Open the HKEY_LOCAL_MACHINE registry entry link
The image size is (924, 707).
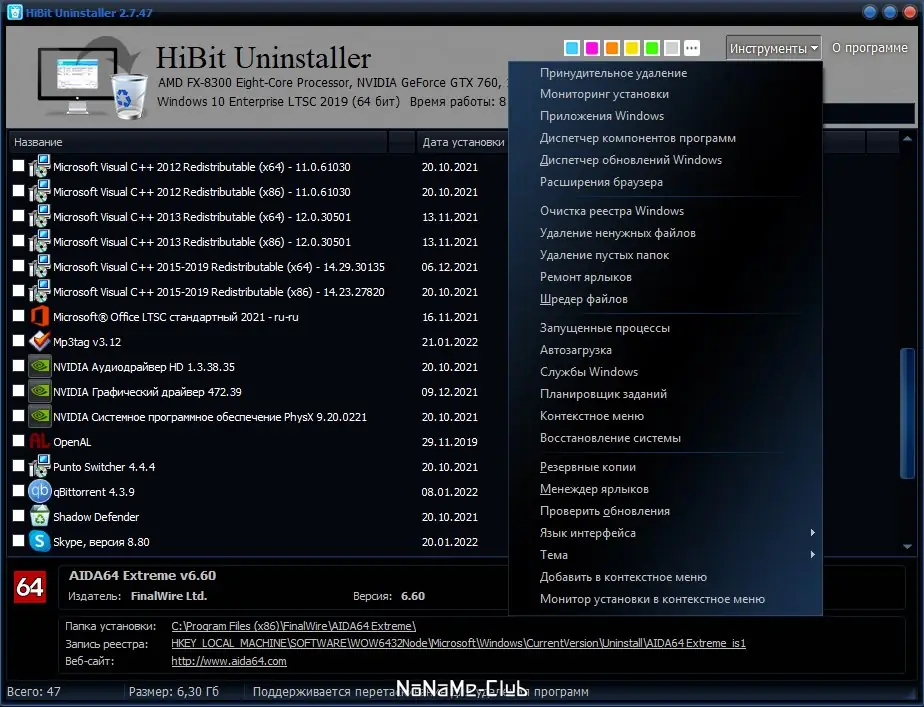tap(458, 643)
